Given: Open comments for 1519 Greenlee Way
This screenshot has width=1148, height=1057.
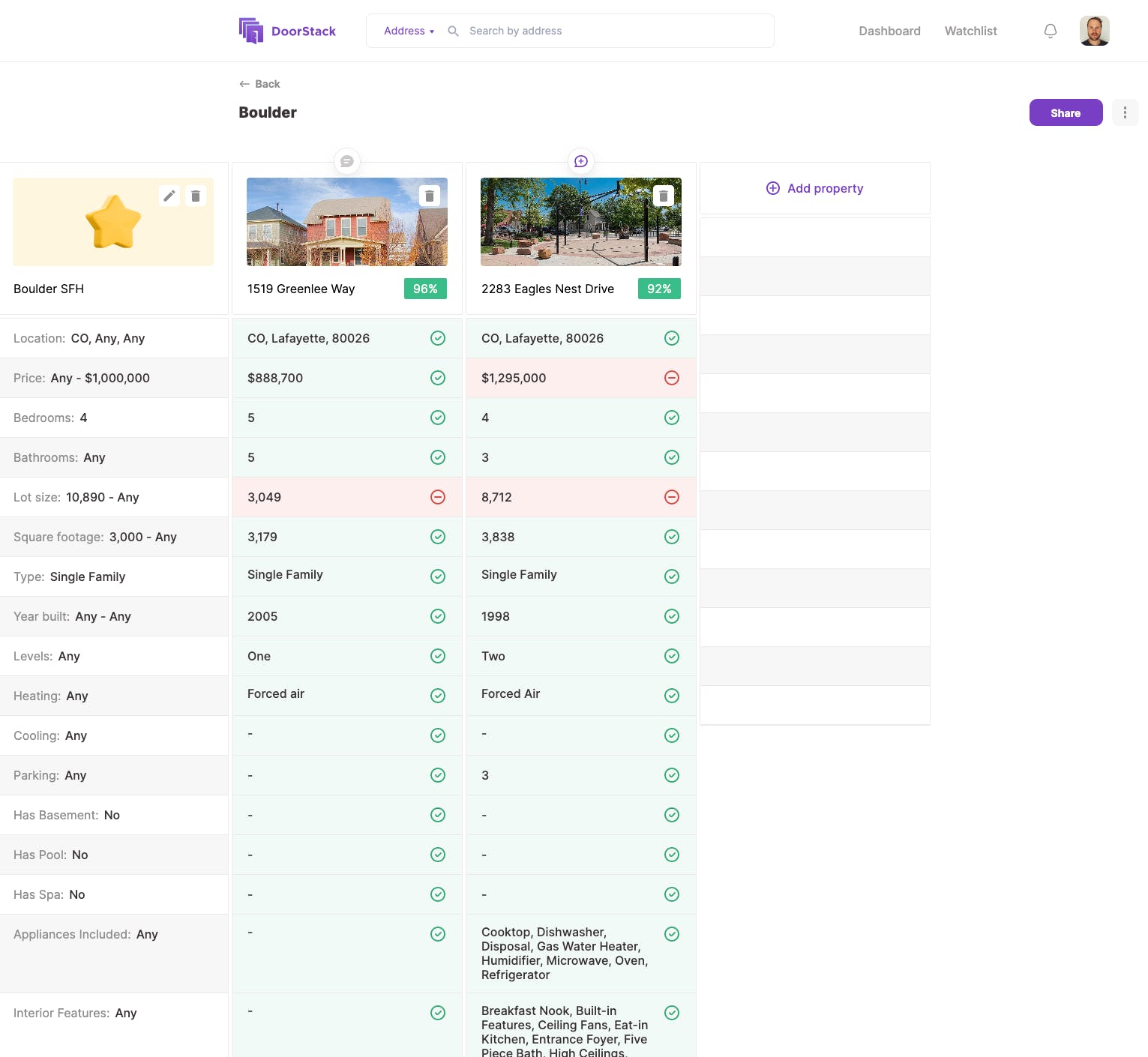Looking at the screenshot, I should (347, 161).
